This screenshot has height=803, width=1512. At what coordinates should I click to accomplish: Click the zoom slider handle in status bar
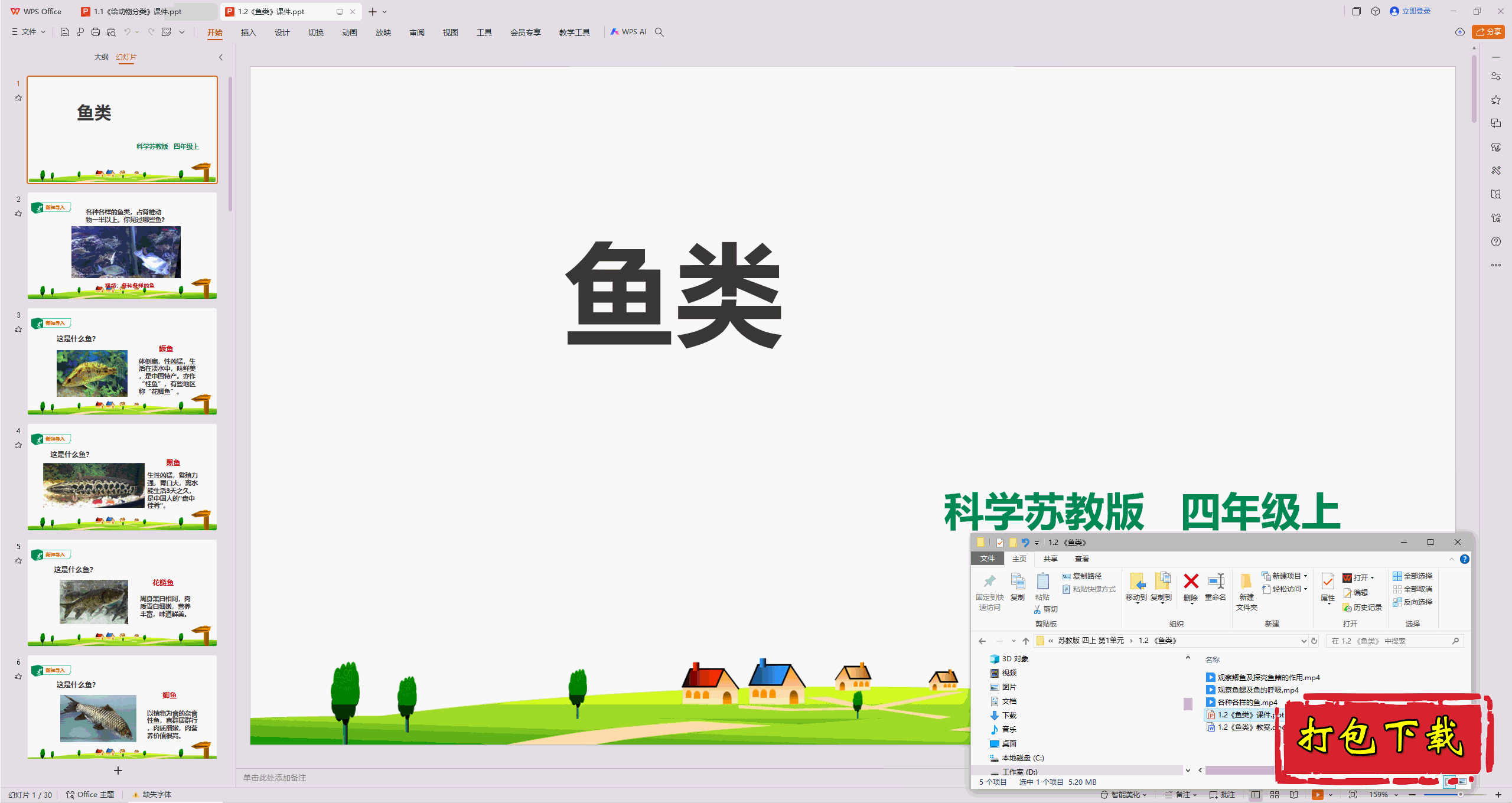1461,795
